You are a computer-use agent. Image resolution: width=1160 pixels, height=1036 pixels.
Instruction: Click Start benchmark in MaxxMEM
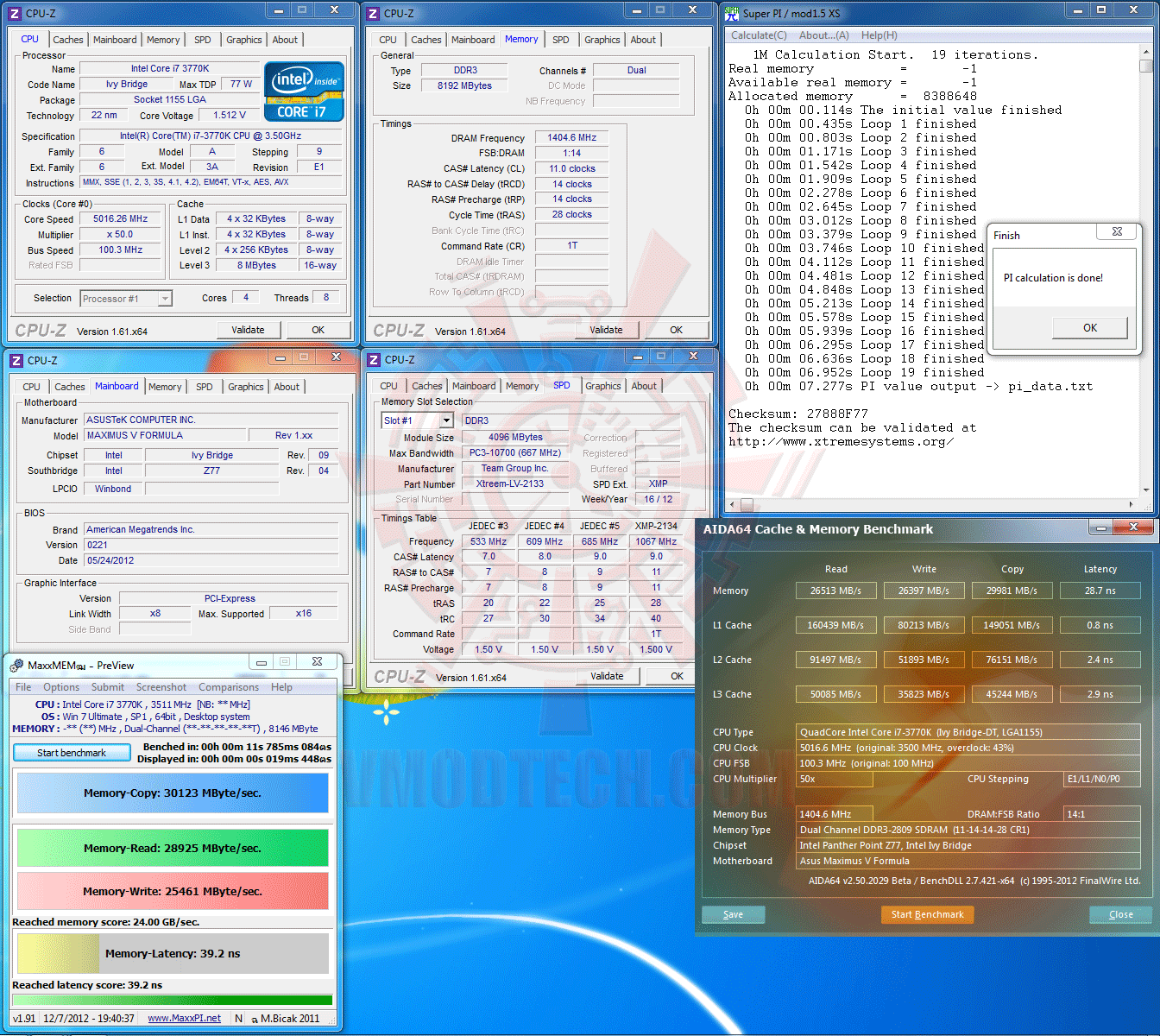pos(72,753)
